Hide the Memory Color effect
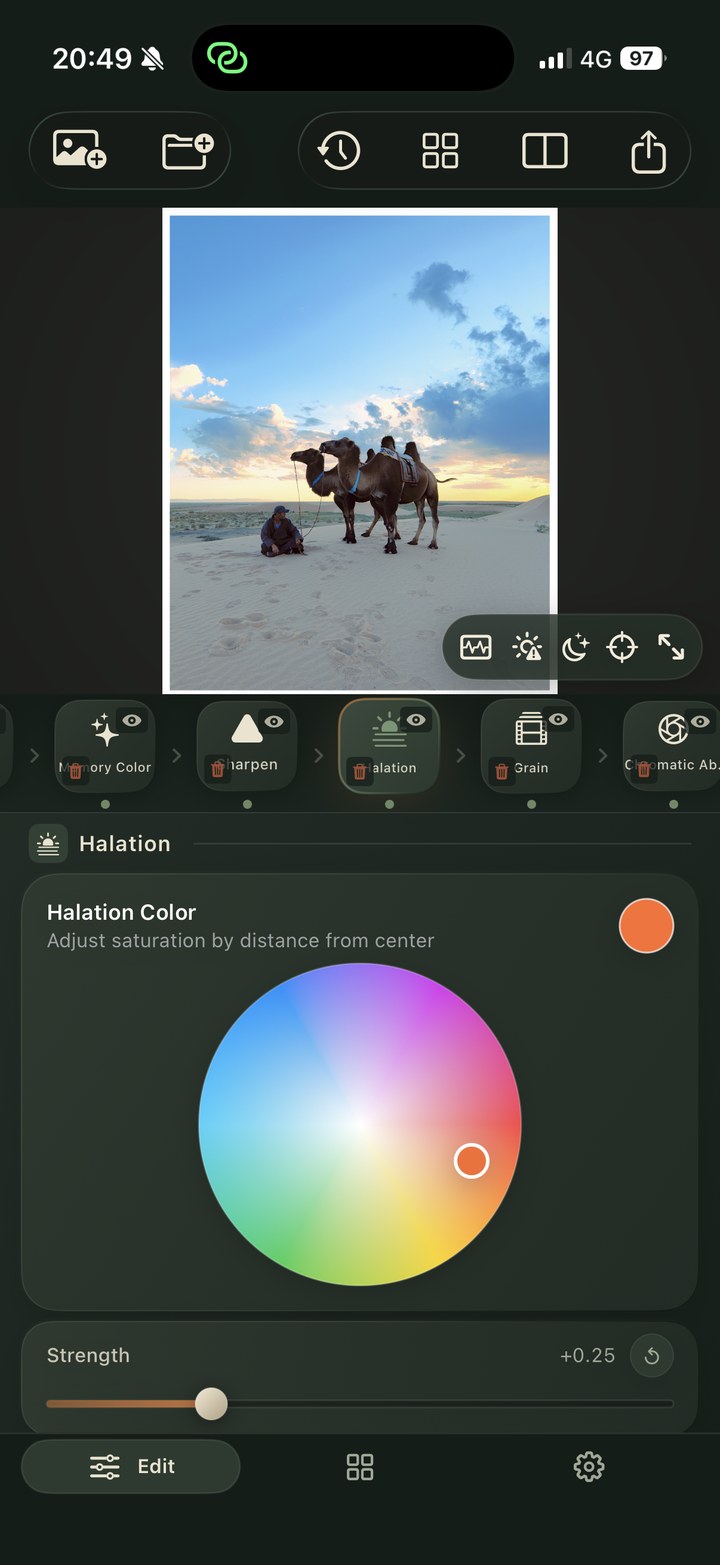The image size is (720, 1565). point(131,721)
